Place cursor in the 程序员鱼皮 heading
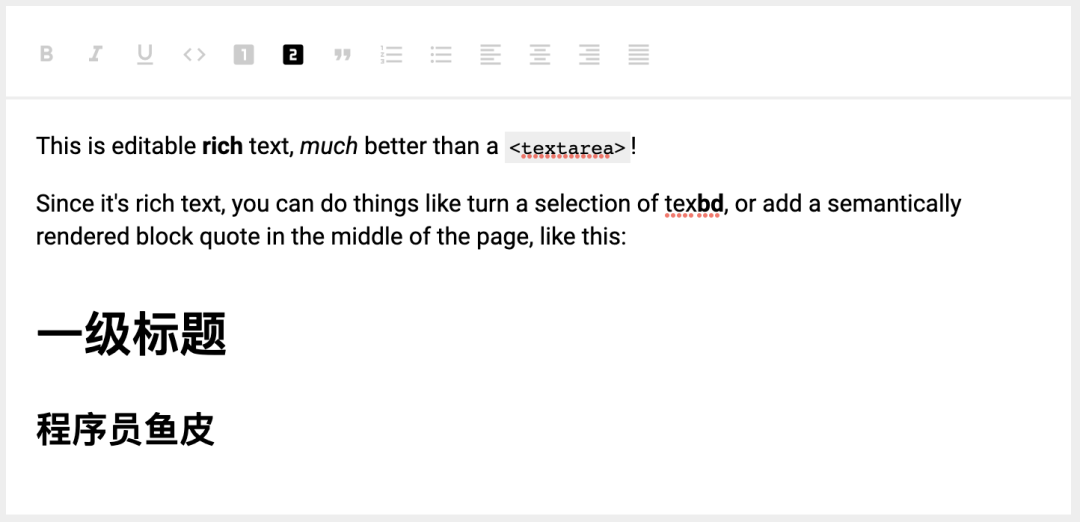1080x522 pixels. [126, 429]
